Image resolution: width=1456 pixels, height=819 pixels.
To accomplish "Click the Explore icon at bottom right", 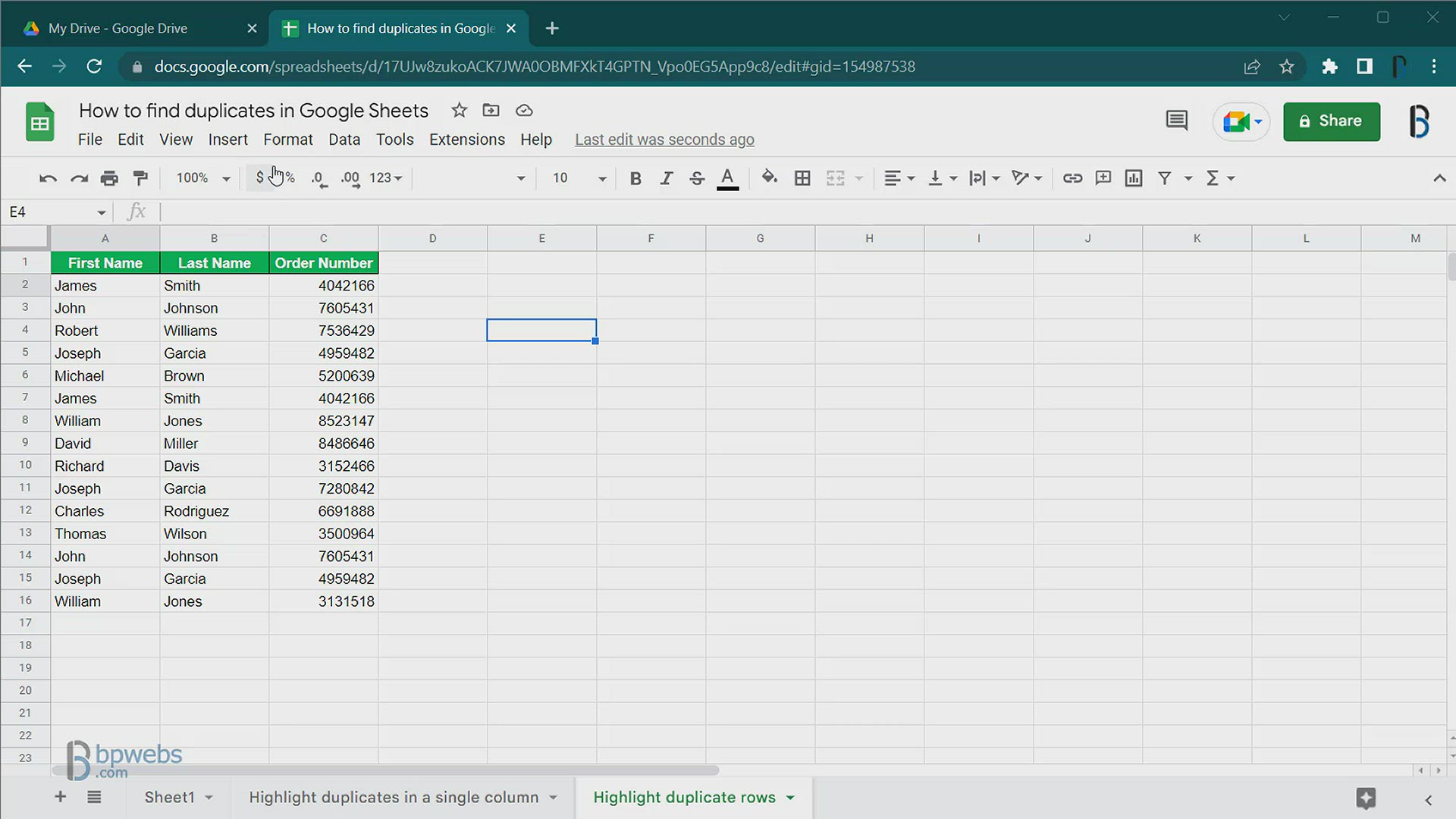I will 1366,798.
